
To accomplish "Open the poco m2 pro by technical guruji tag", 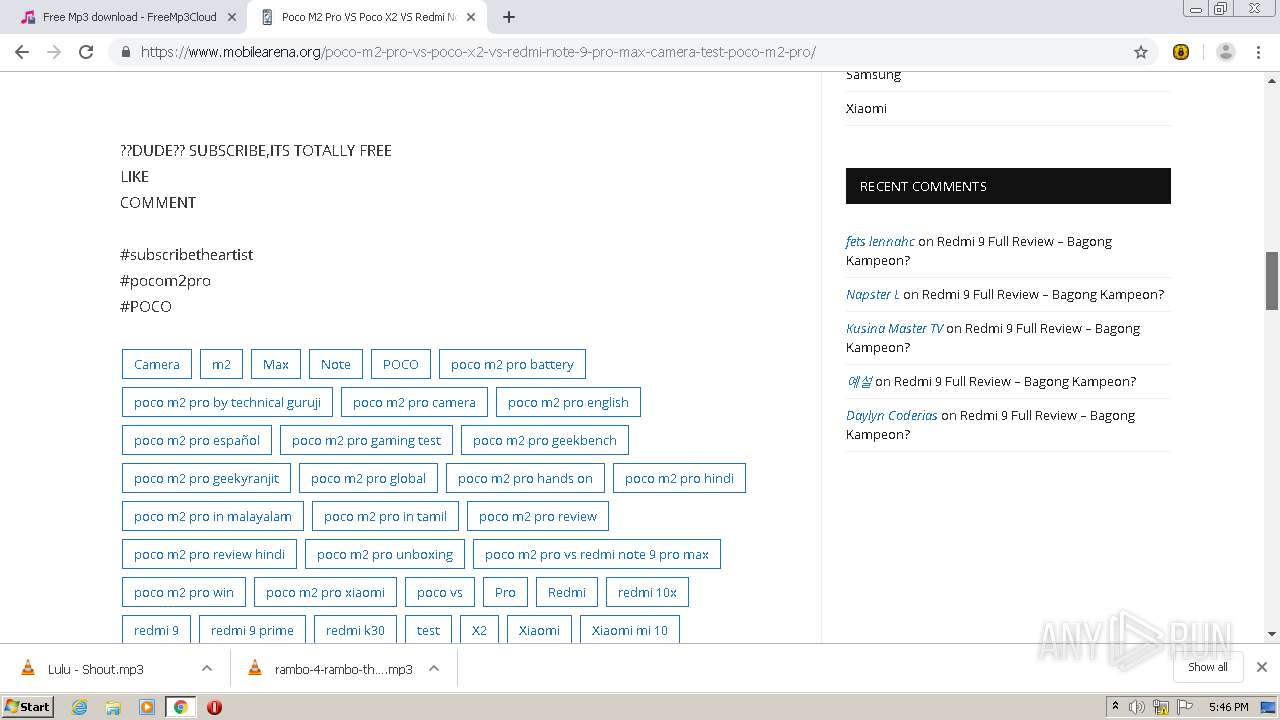I will click(x=227, y=402).
